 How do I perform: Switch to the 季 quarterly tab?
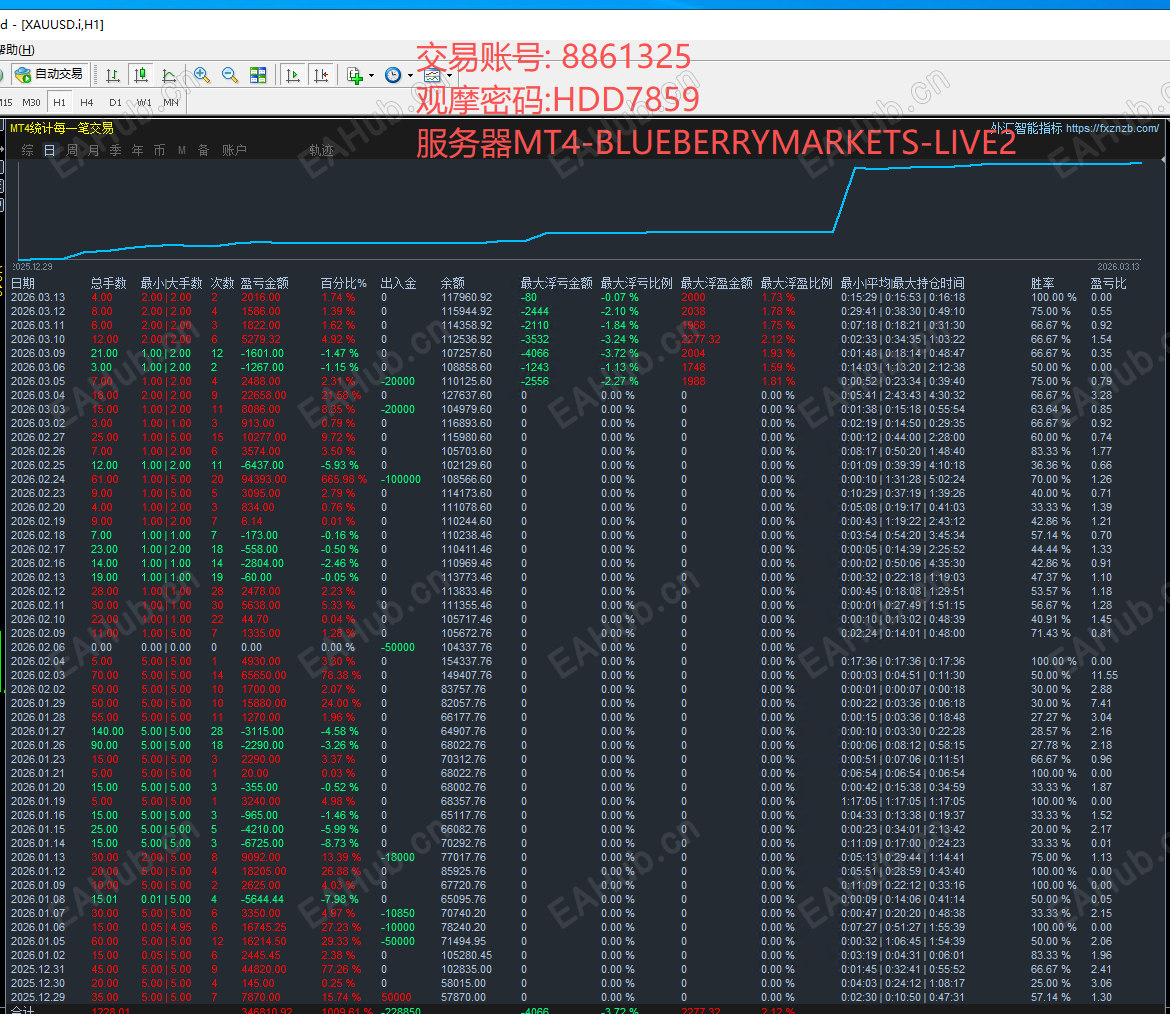click(x=115, y=150)
